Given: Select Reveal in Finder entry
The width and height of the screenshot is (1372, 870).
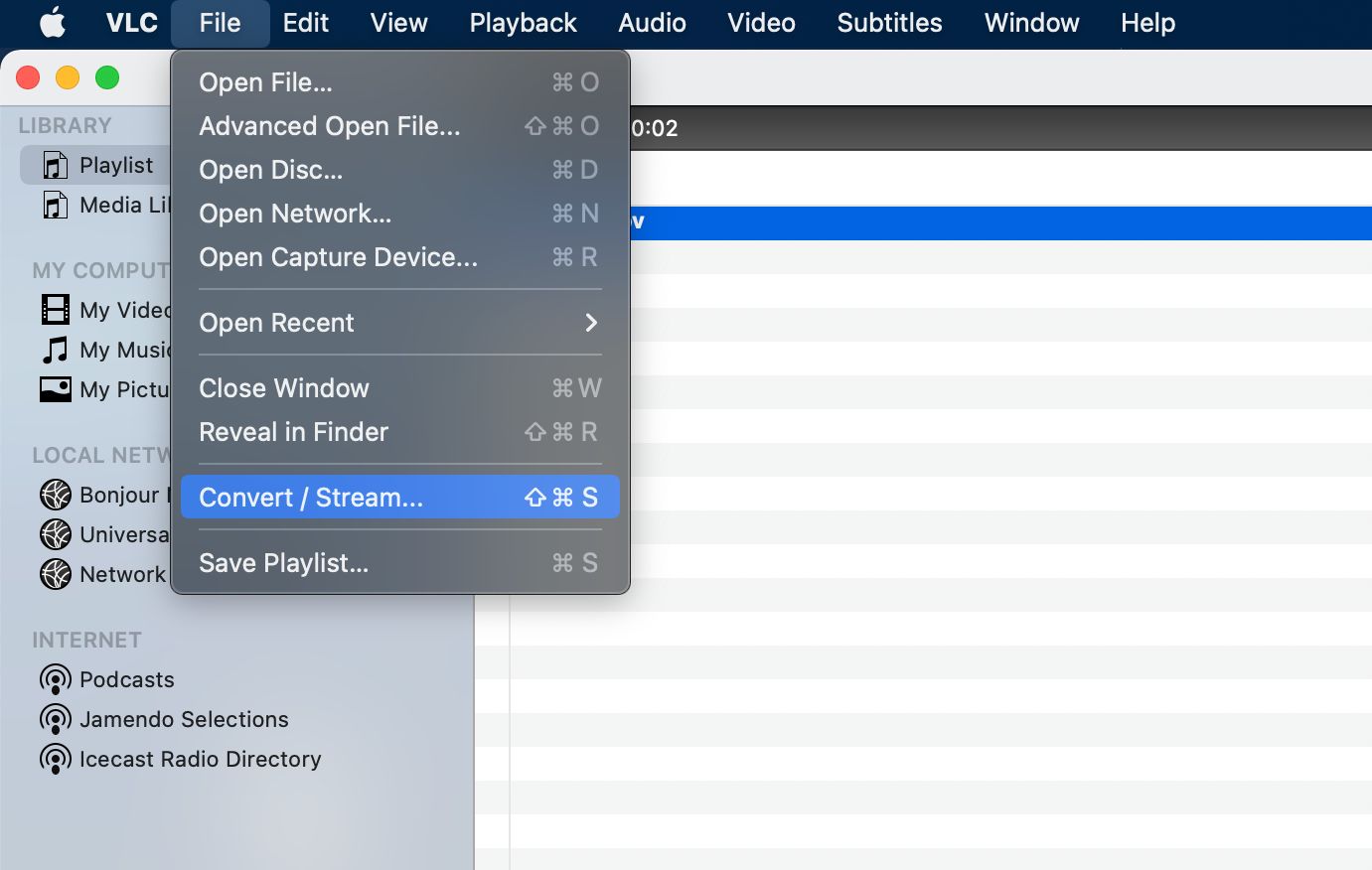Looking at the screenshot, I should [400, 432].
